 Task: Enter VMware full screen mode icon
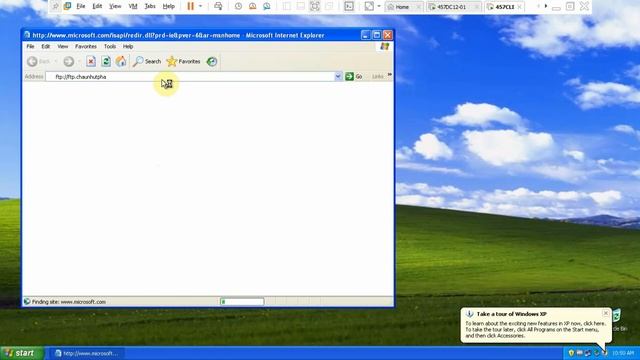315,6
